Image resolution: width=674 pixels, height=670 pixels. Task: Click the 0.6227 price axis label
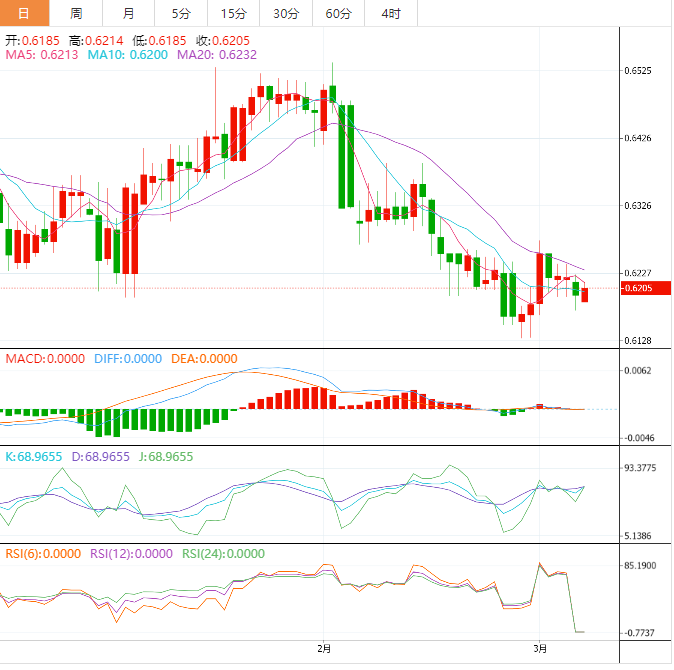638,273
